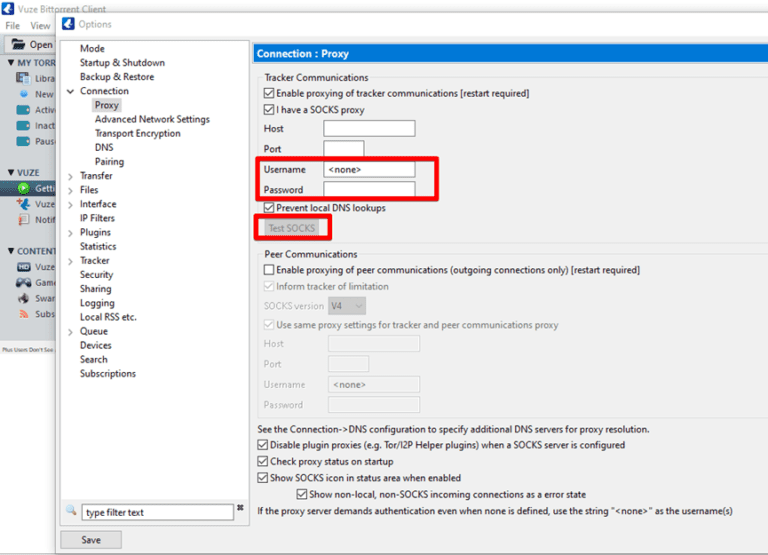Click tracker Username field showing <none>
The width and height of the screenshot is (768, 555).
point(369,169)
